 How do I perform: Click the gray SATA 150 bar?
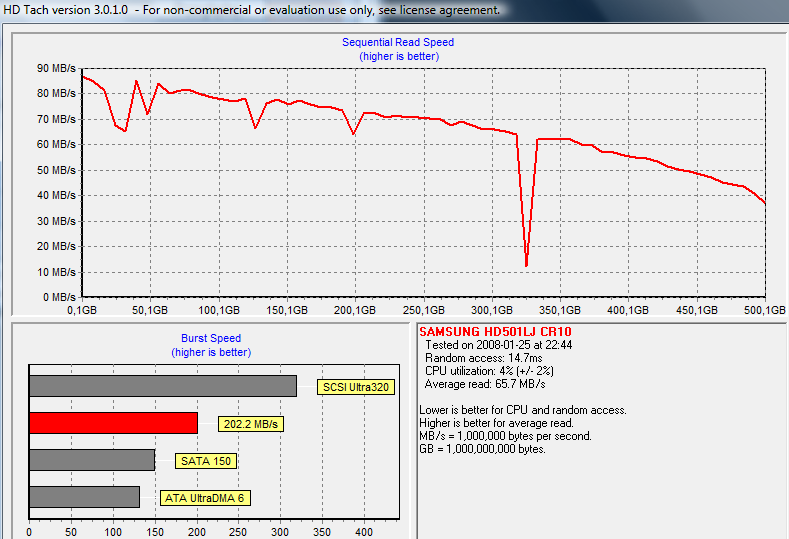[x=92, y=460]
